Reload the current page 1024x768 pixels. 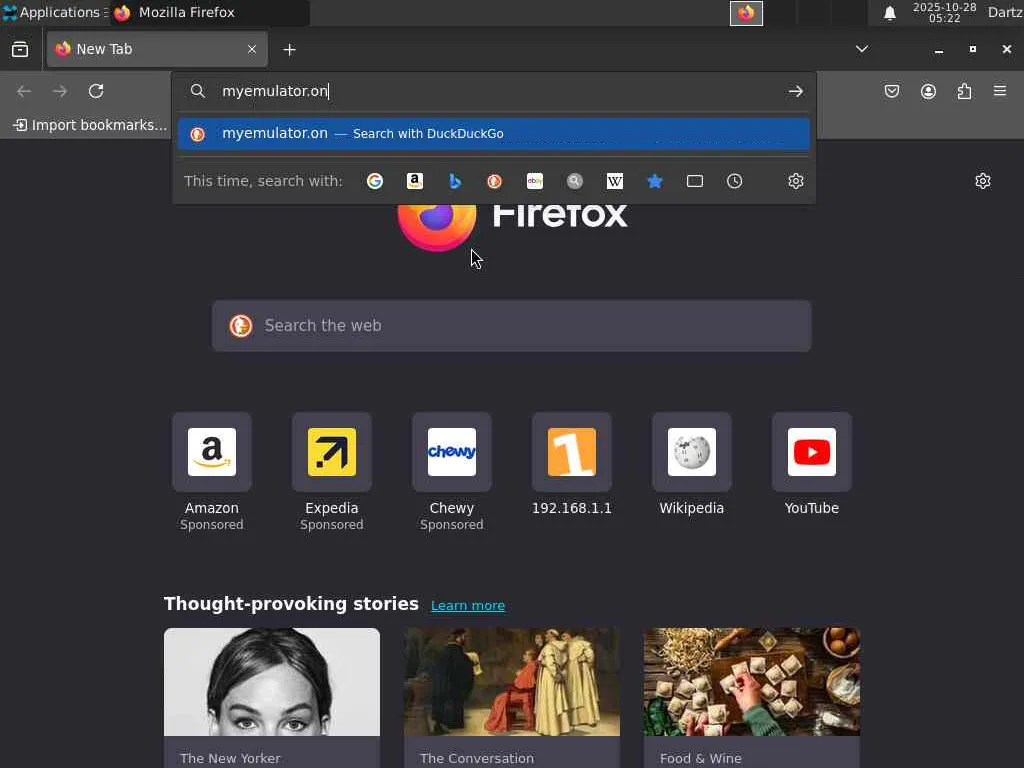click(x=96, y=91)
